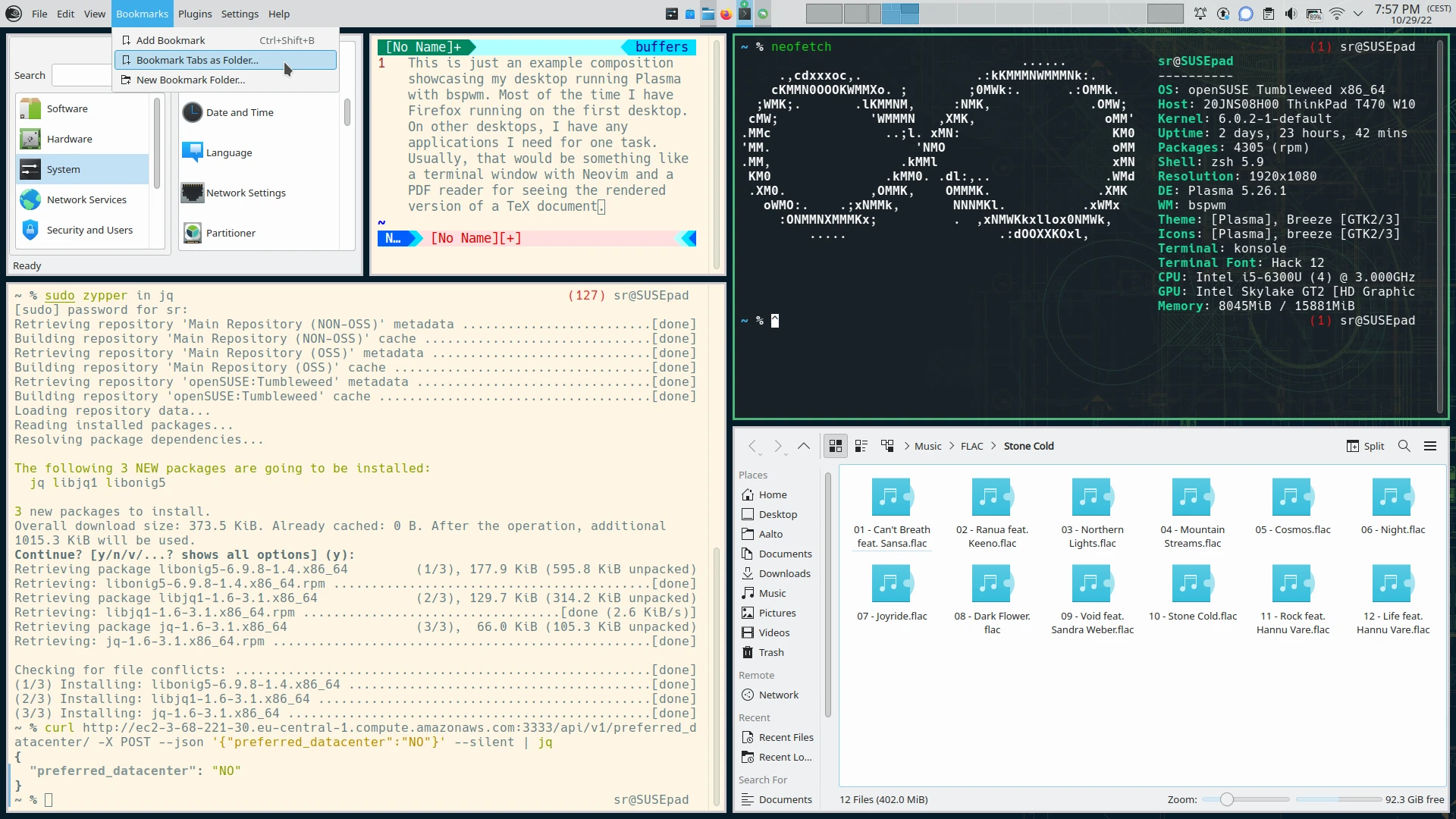
Task: Open Desktop in Places panel
Action: click(x=778, y=514)
